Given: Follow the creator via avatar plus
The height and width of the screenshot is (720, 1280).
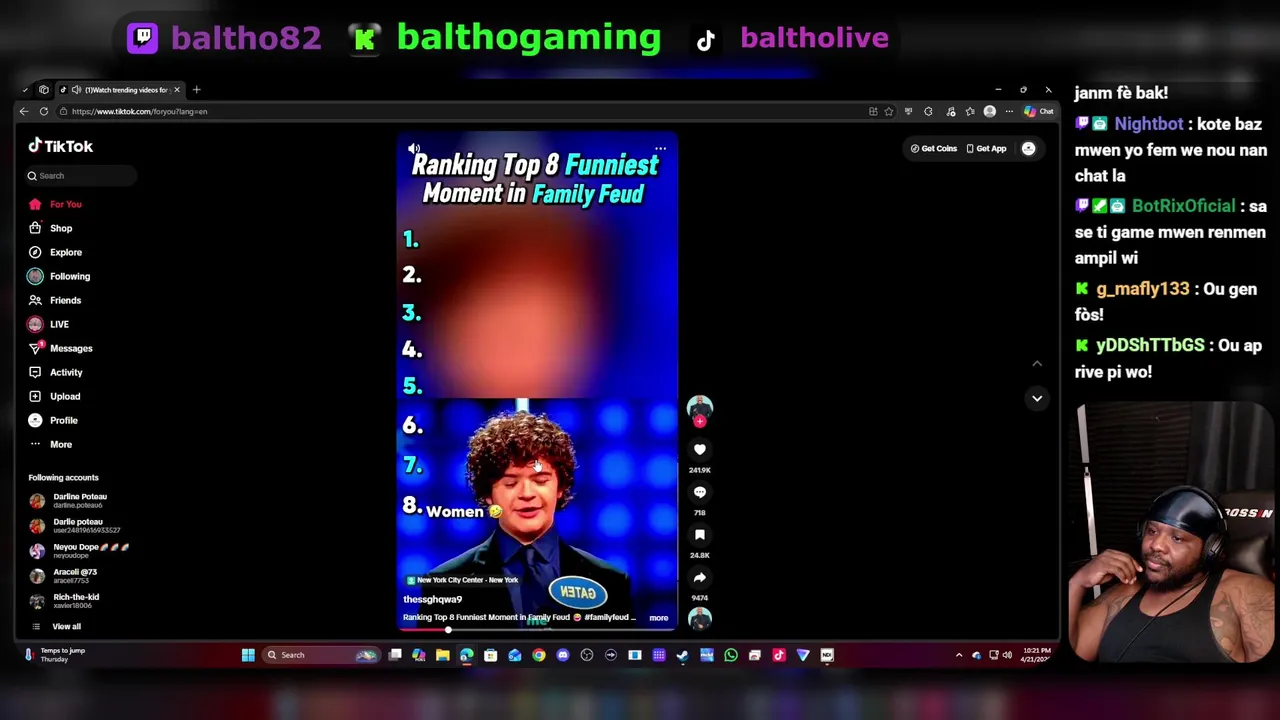Looking at the screenshot, I should (x=700, y=421).
